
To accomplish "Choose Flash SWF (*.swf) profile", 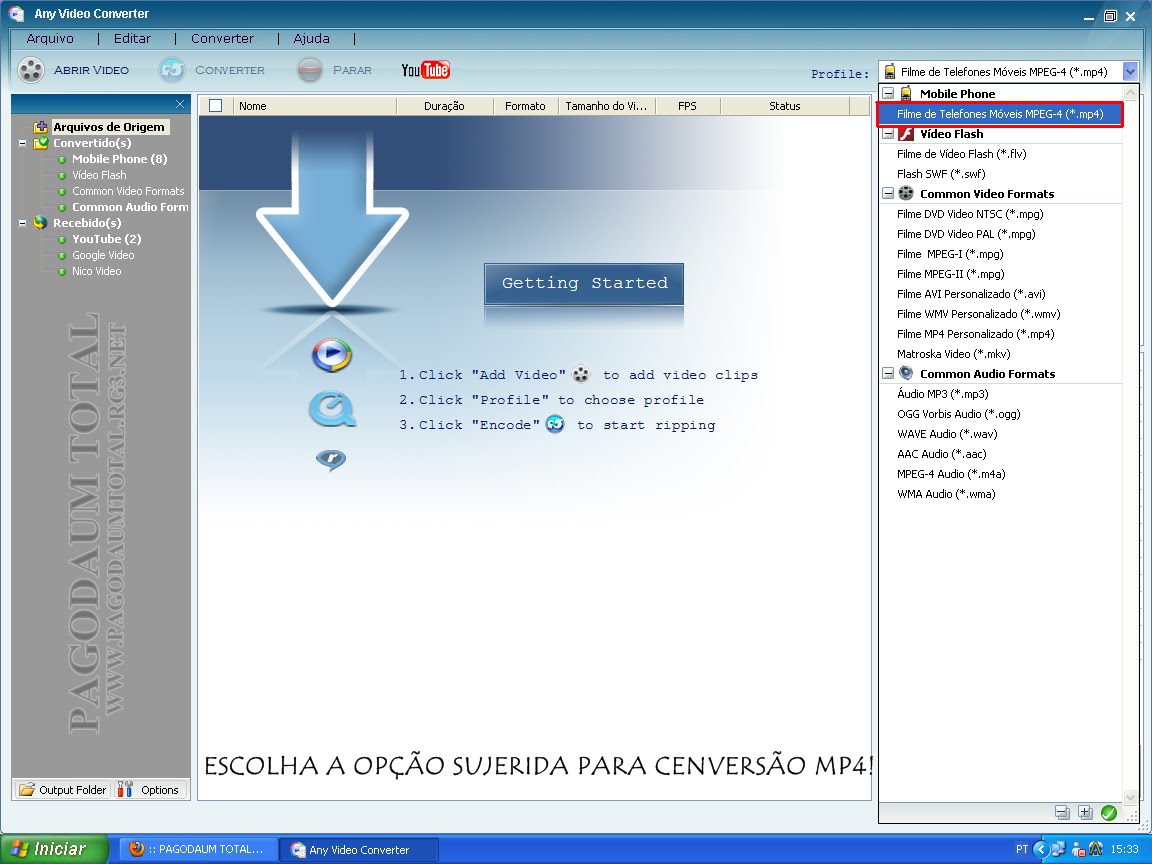I will tap(941, 173).
